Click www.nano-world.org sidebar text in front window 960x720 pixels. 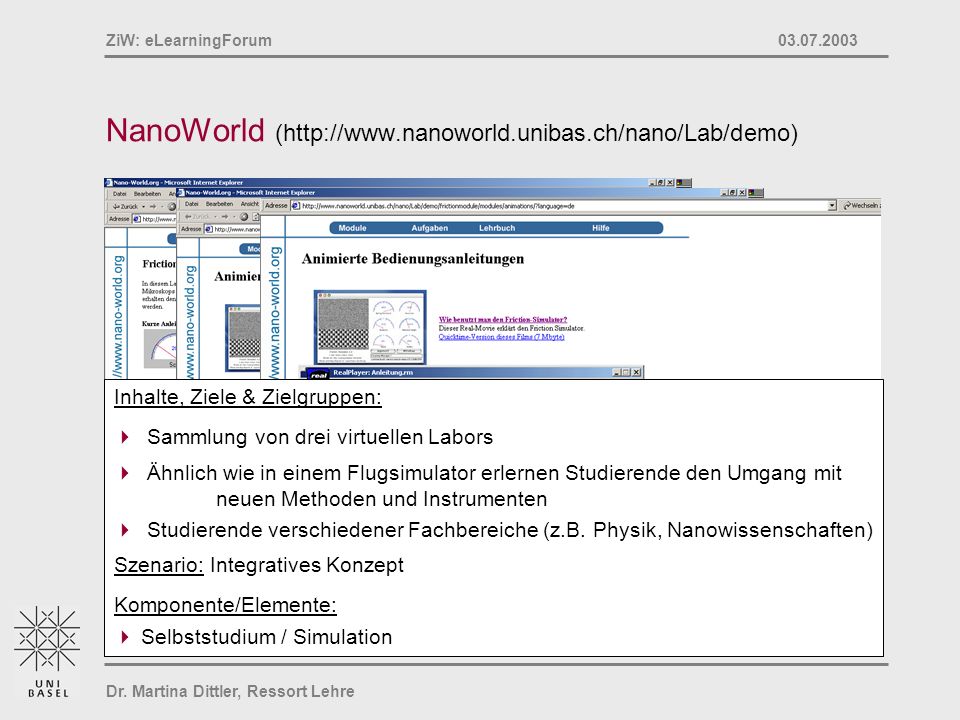click(x=274, y=312)
